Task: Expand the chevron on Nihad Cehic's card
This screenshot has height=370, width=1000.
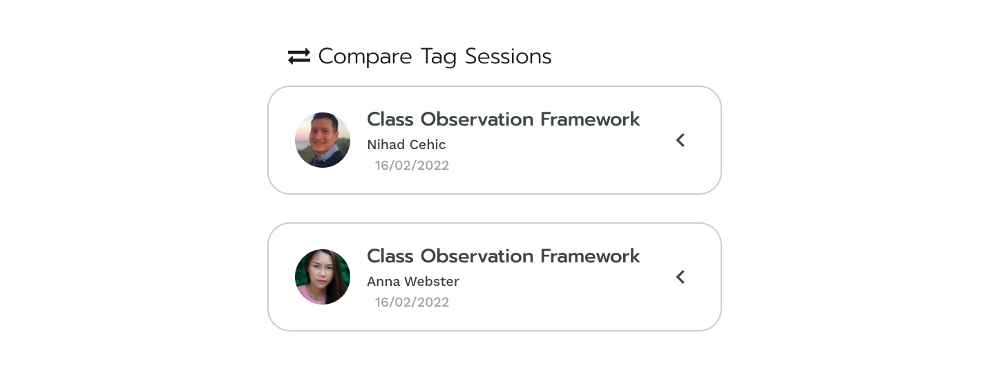Action: pos(680,140)
